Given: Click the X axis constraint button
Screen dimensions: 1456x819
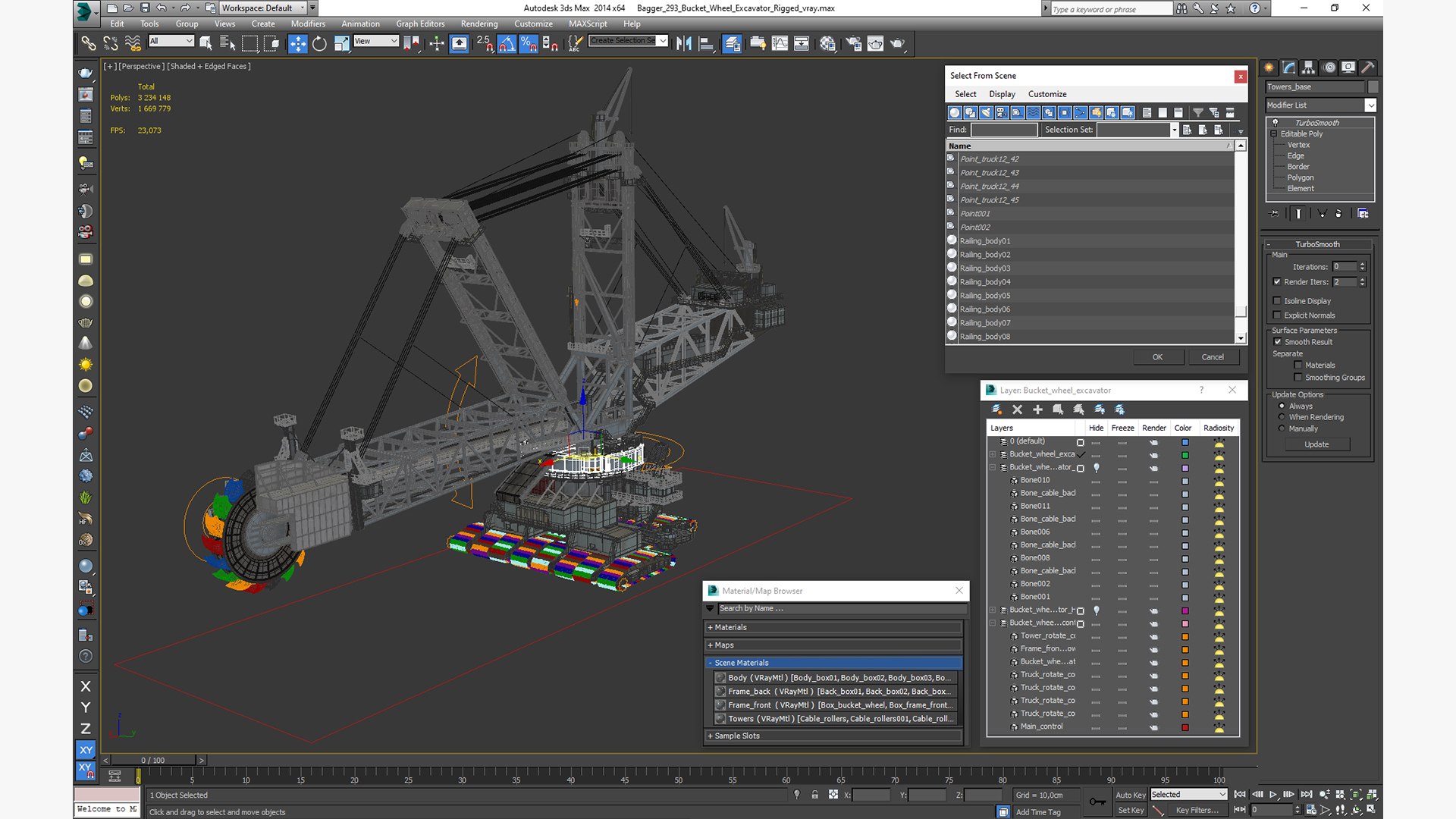Looking at the screenshot, I should pyautogui.click(x=86, y=686).
